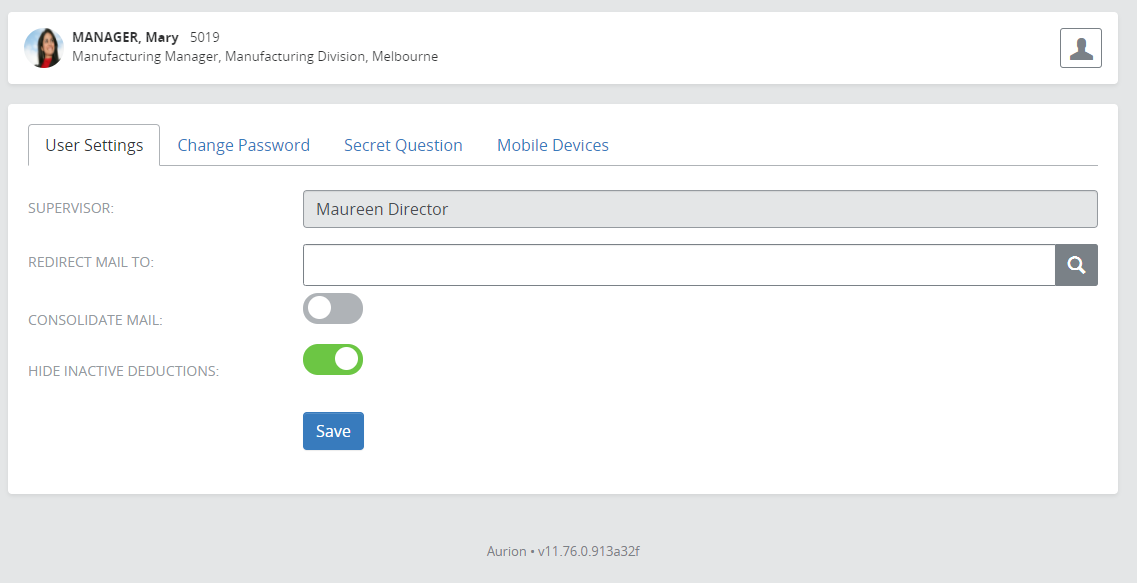Viewport: 1137px width, 583px height.
Task: Click the REDIRECT MAIL TO label
Action: (91, 262)
